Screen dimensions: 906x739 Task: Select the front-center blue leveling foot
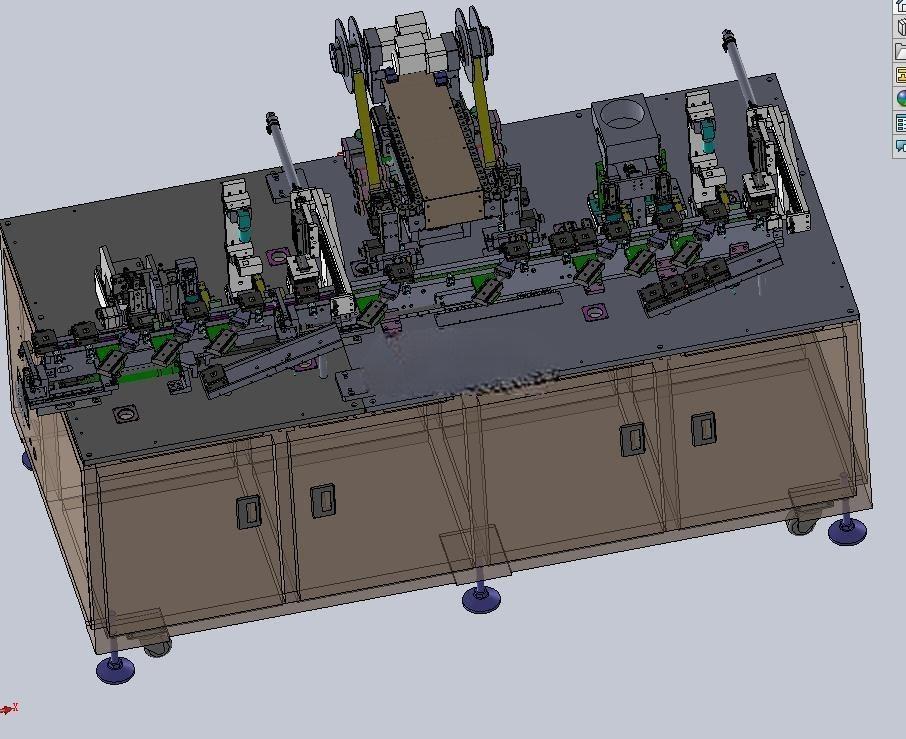481,598
